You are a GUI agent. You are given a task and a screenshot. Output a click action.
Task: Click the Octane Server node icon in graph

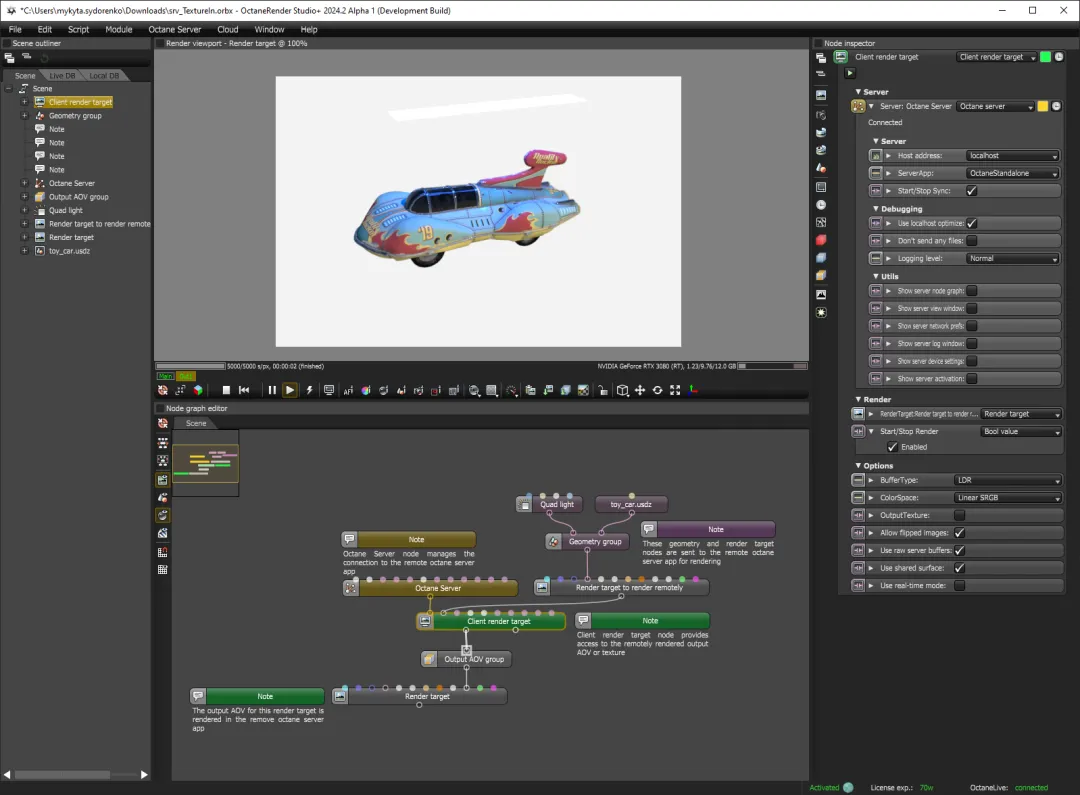click(350, 588)
